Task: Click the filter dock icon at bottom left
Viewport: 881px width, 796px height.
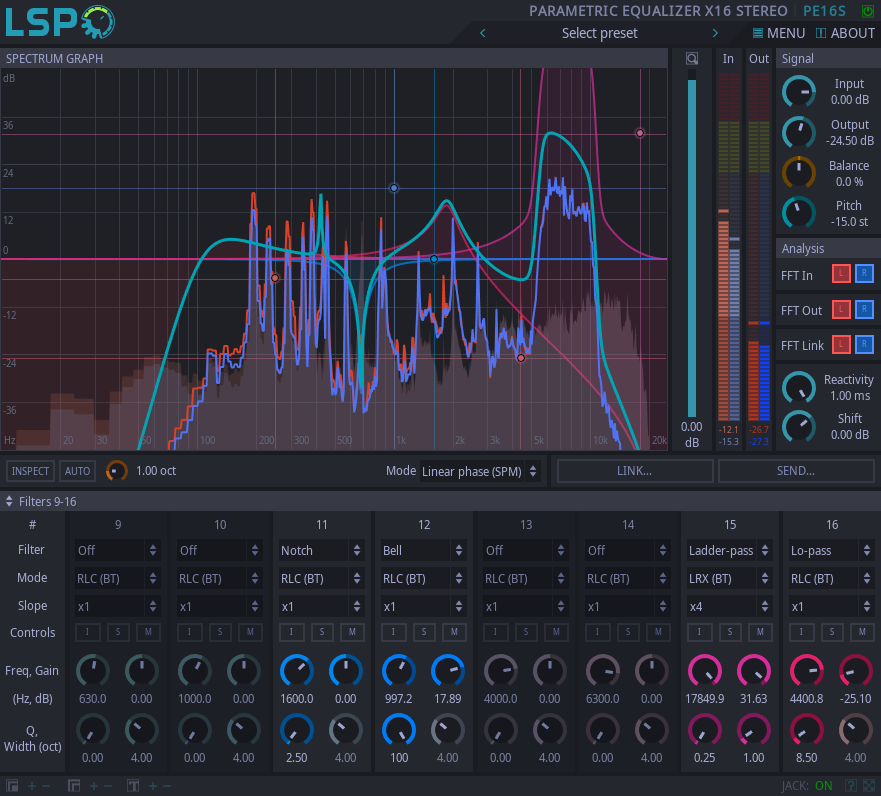Action: tap(13, 786)
